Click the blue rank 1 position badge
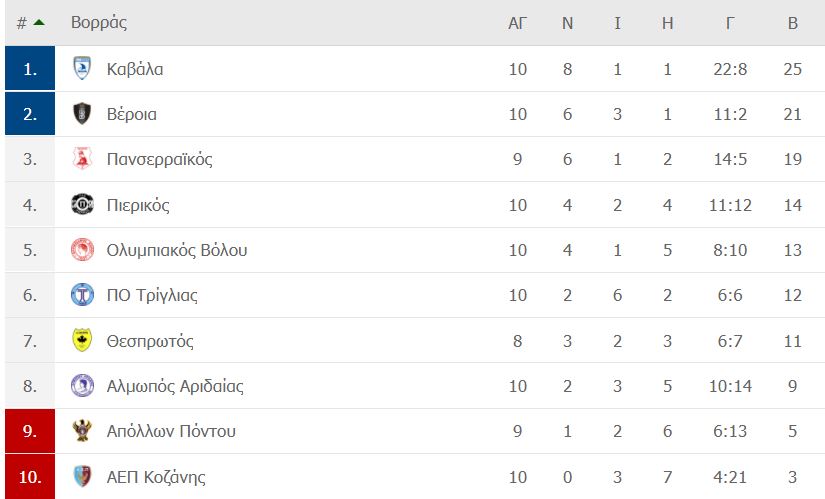The height and width of the screenshot is (499, 825). [x=30, y=68]
